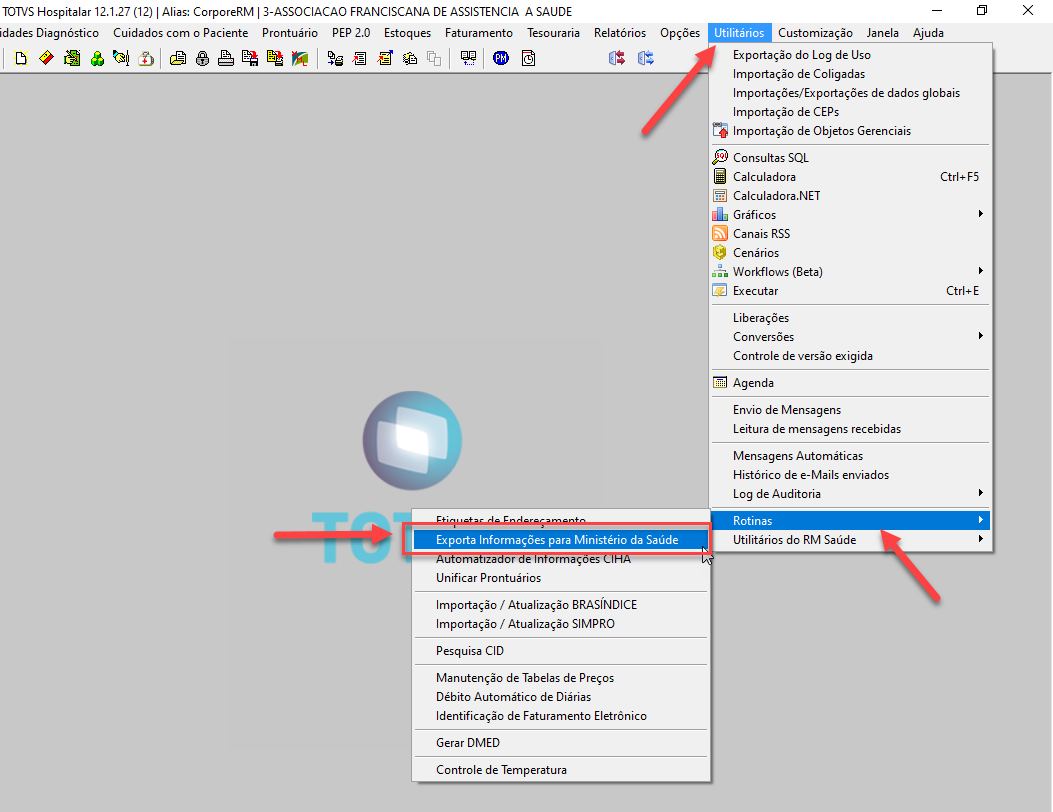Click the printer toolbar icon
The image size is (1053, 812).
click(x=226, y=58)
